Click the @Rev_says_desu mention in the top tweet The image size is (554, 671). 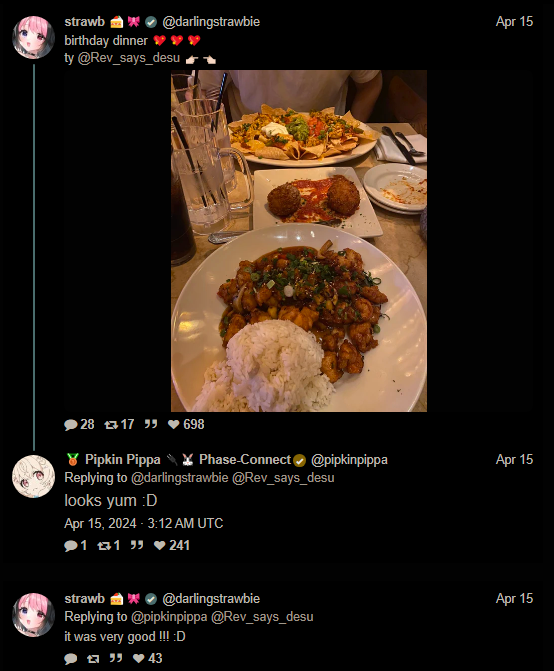[128, 58]
